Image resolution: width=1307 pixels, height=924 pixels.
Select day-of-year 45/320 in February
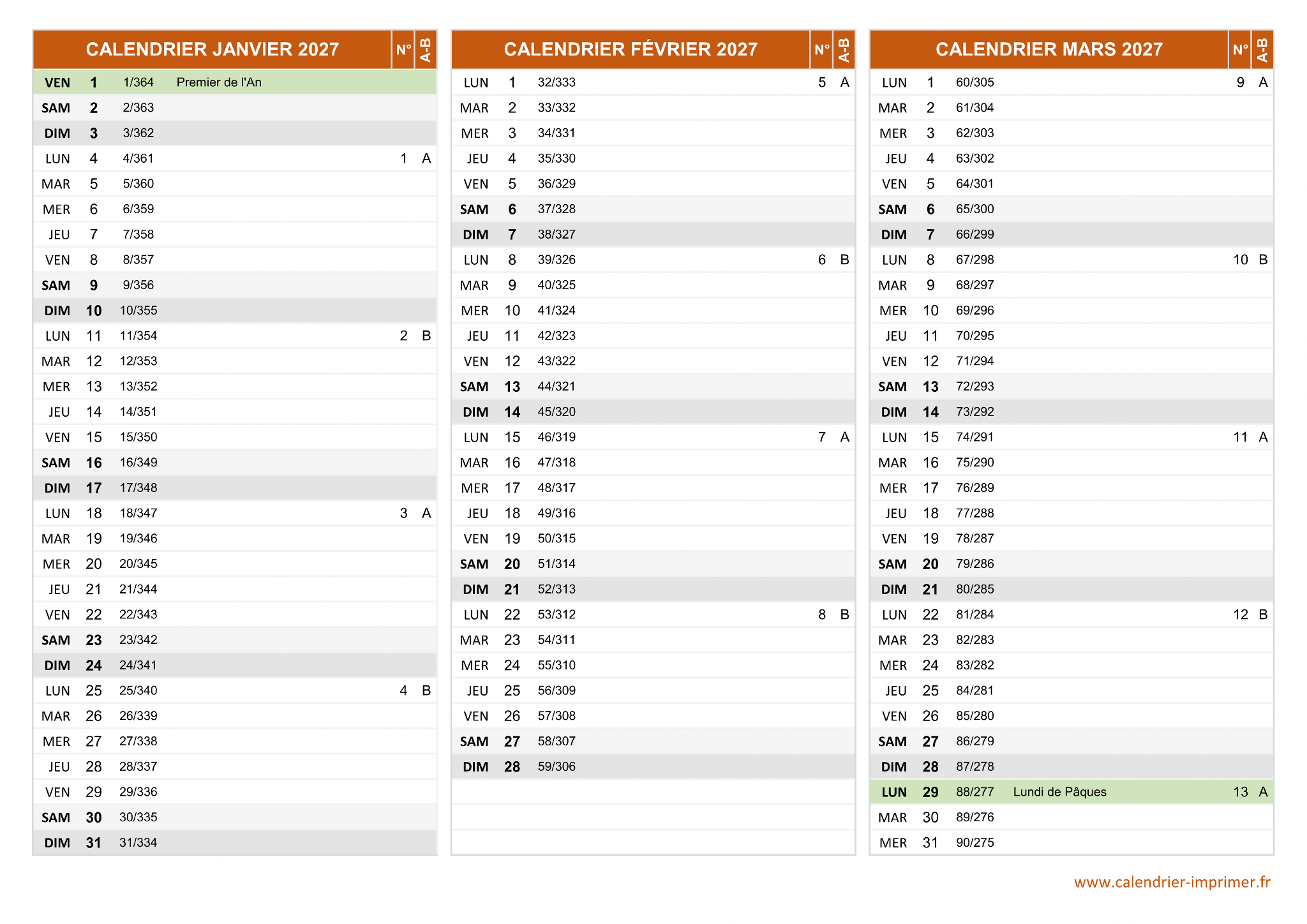tap(556, 412)
